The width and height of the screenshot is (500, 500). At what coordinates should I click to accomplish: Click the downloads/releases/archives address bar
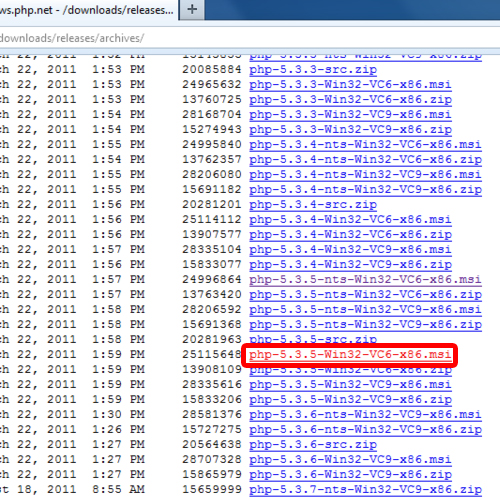tap(250, 38)
